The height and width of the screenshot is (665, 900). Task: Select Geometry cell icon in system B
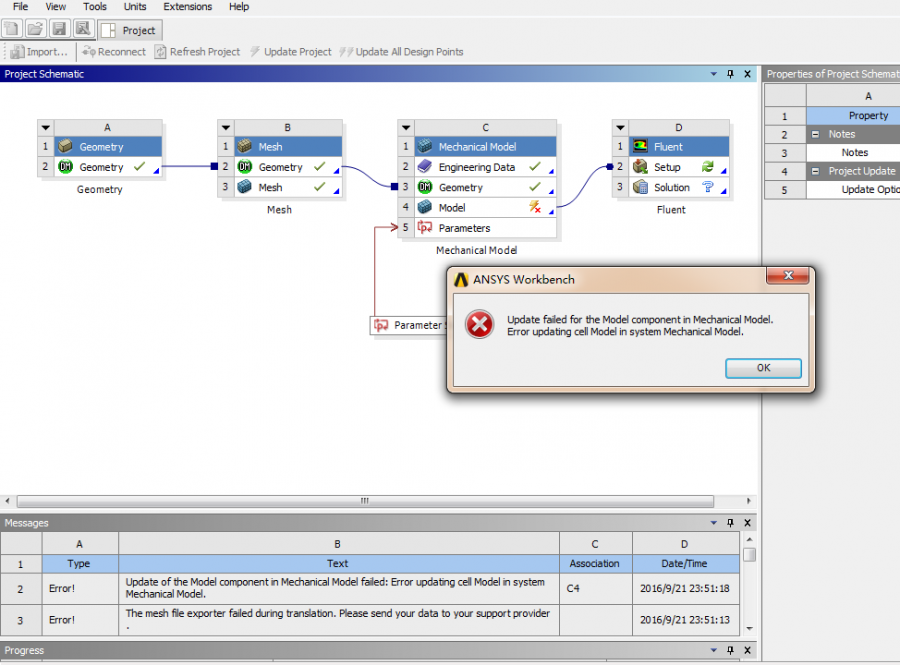coord(245,167)
